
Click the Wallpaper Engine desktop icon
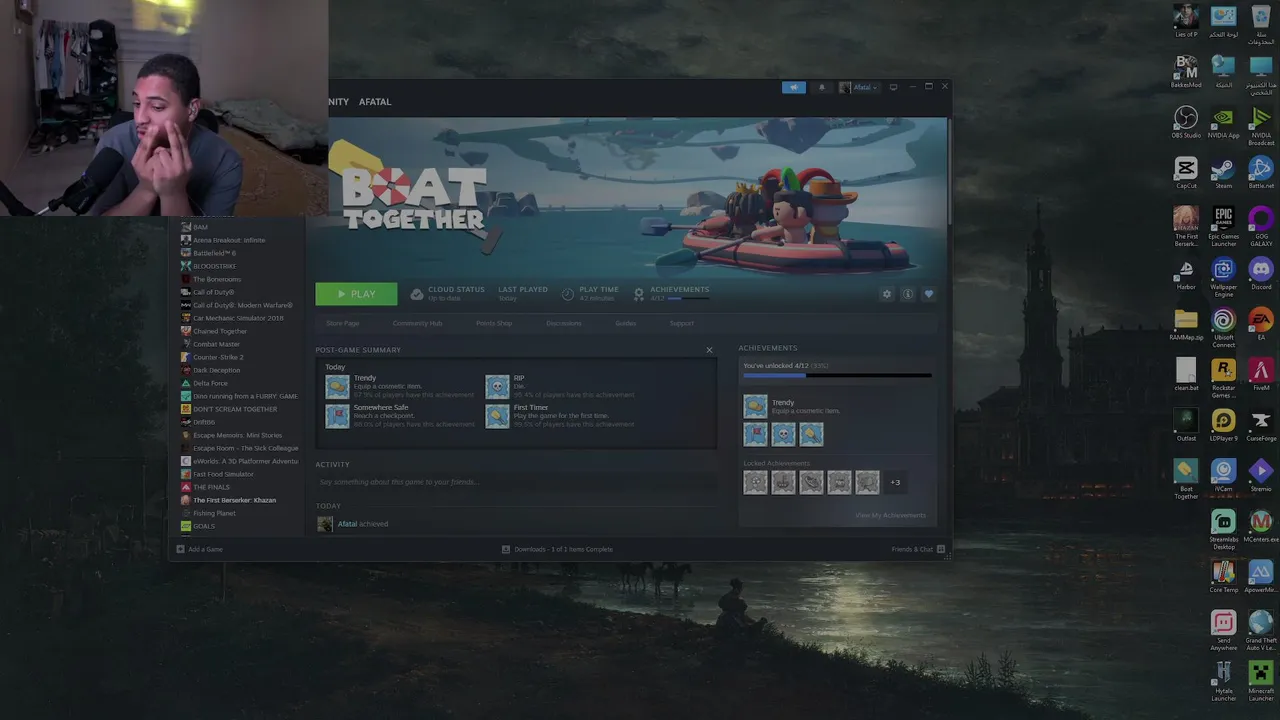click(1223, 278)
